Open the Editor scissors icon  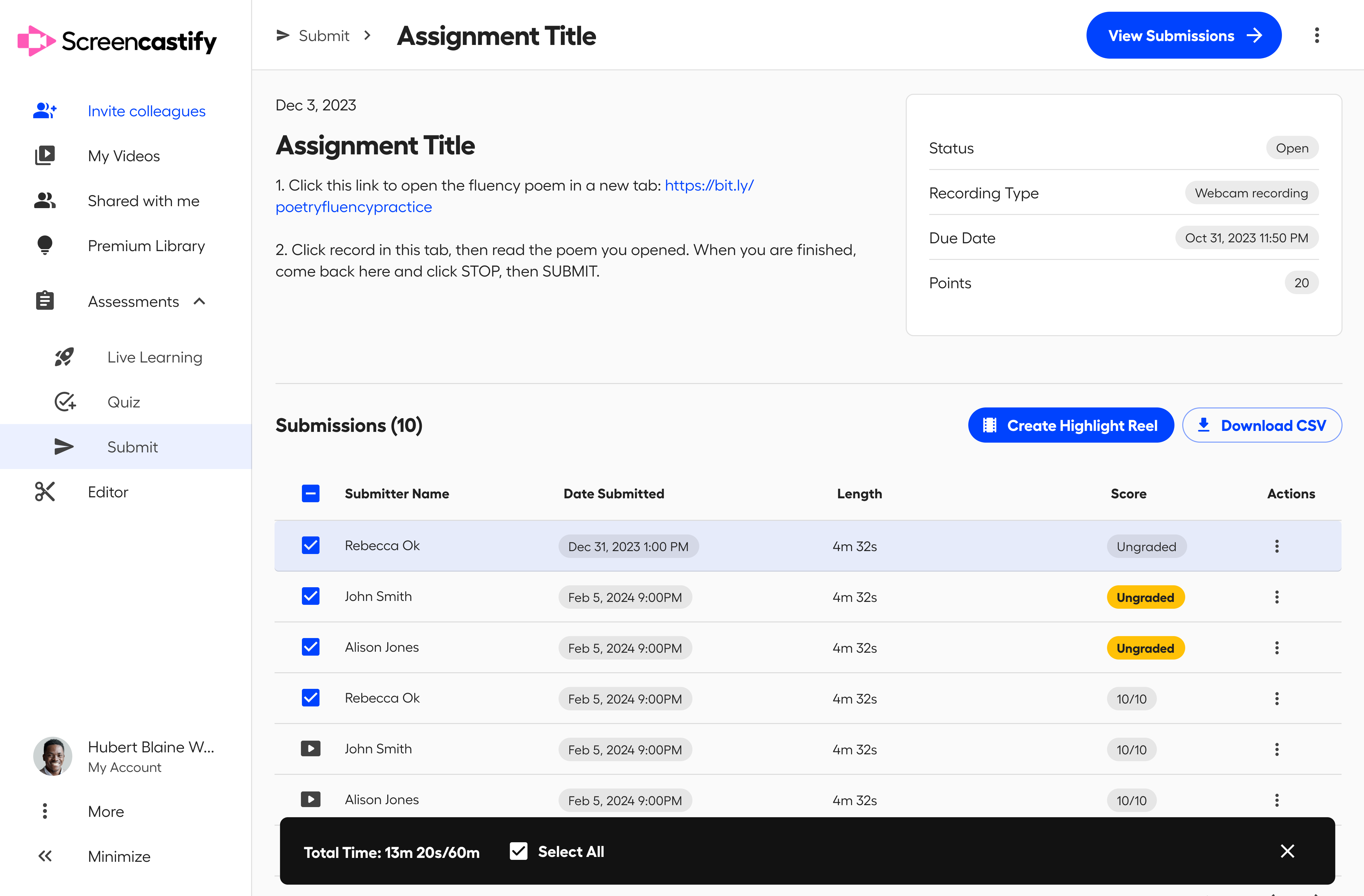click(44, 492)
